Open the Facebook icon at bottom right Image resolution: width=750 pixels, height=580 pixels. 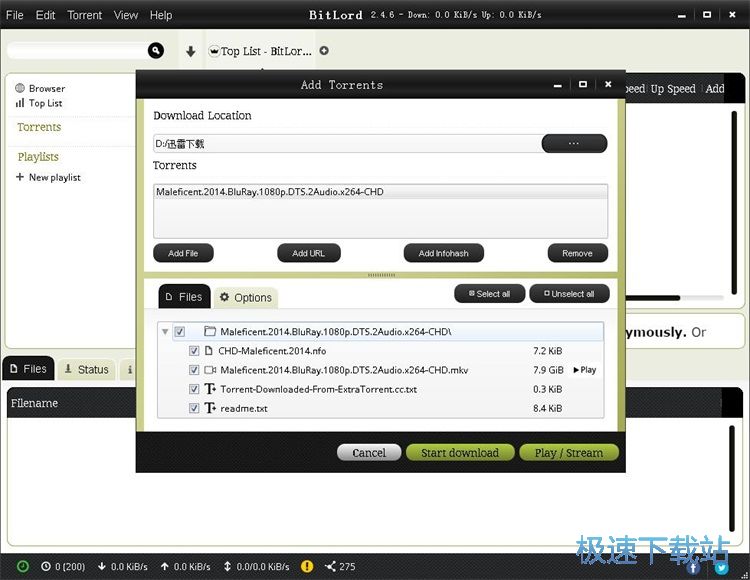693,568
